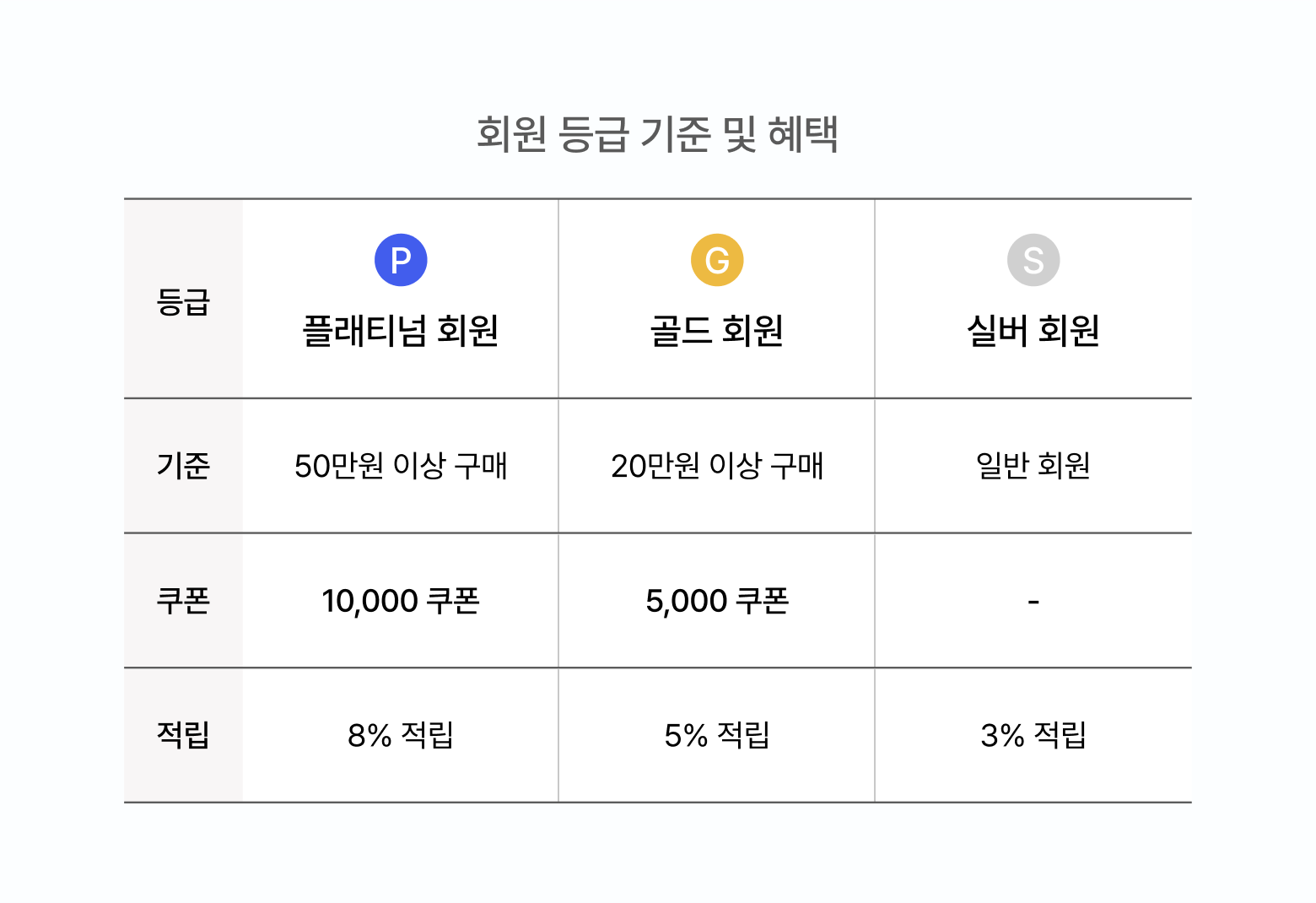Select the 3% 적립 cell
1316x903 pixels.
pos(1033,735)
